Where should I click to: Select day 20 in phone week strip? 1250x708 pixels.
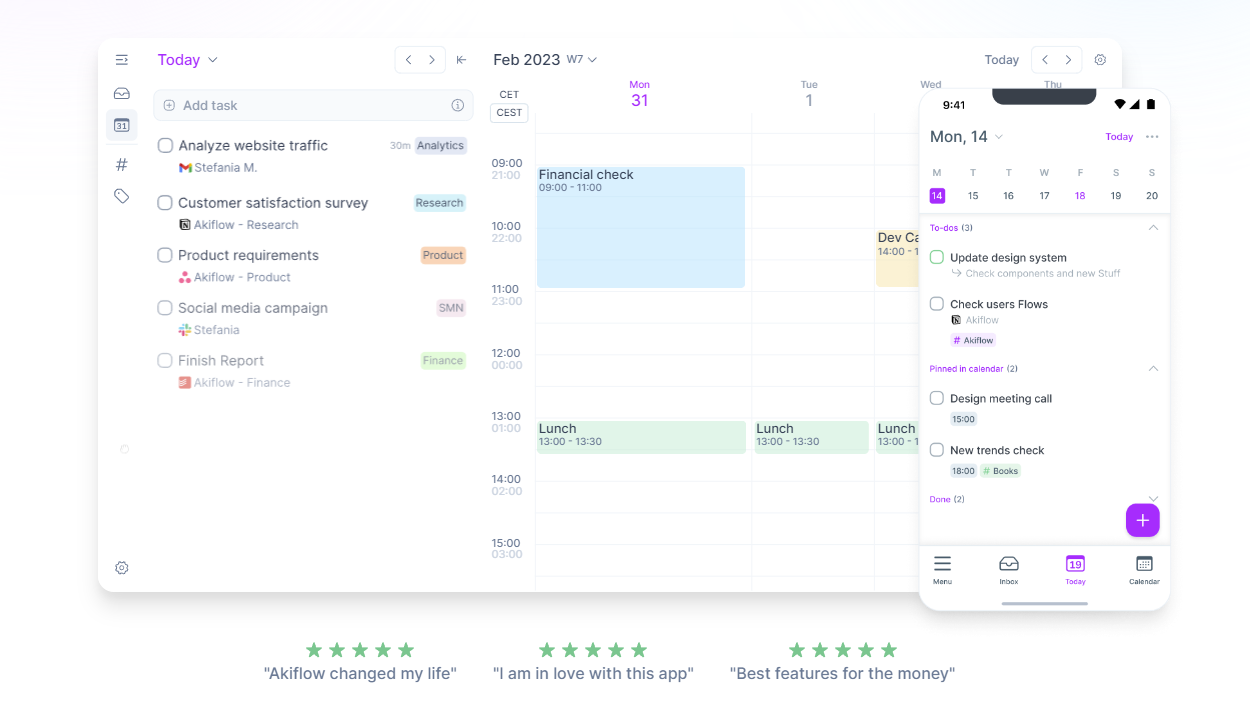(1152, 196)
